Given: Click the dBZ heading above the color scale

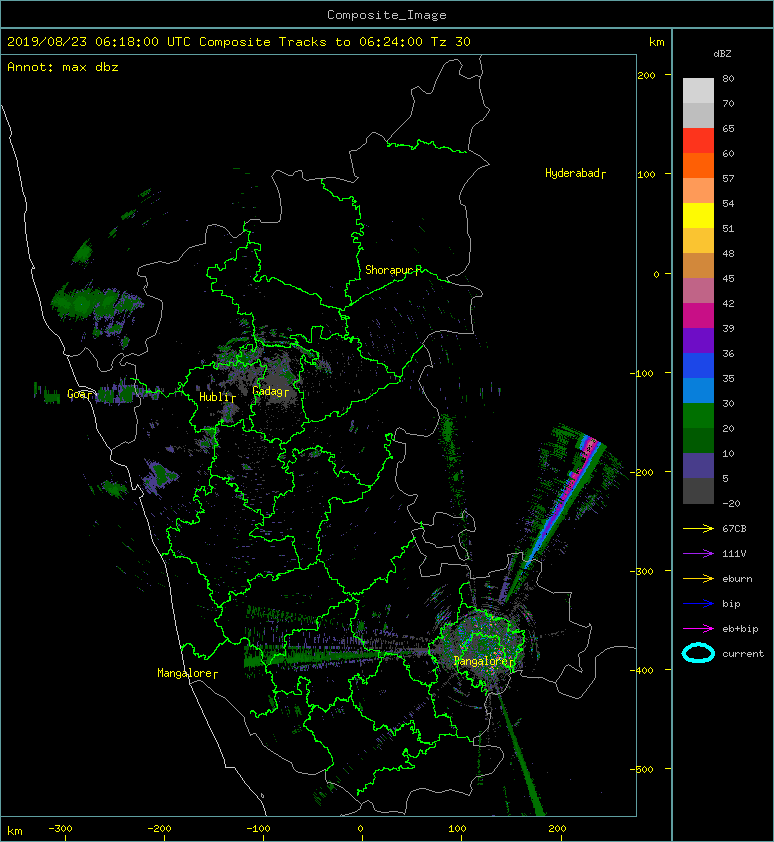Looking at the screenshot, I should pyautogui.click(x=722, y=54).
